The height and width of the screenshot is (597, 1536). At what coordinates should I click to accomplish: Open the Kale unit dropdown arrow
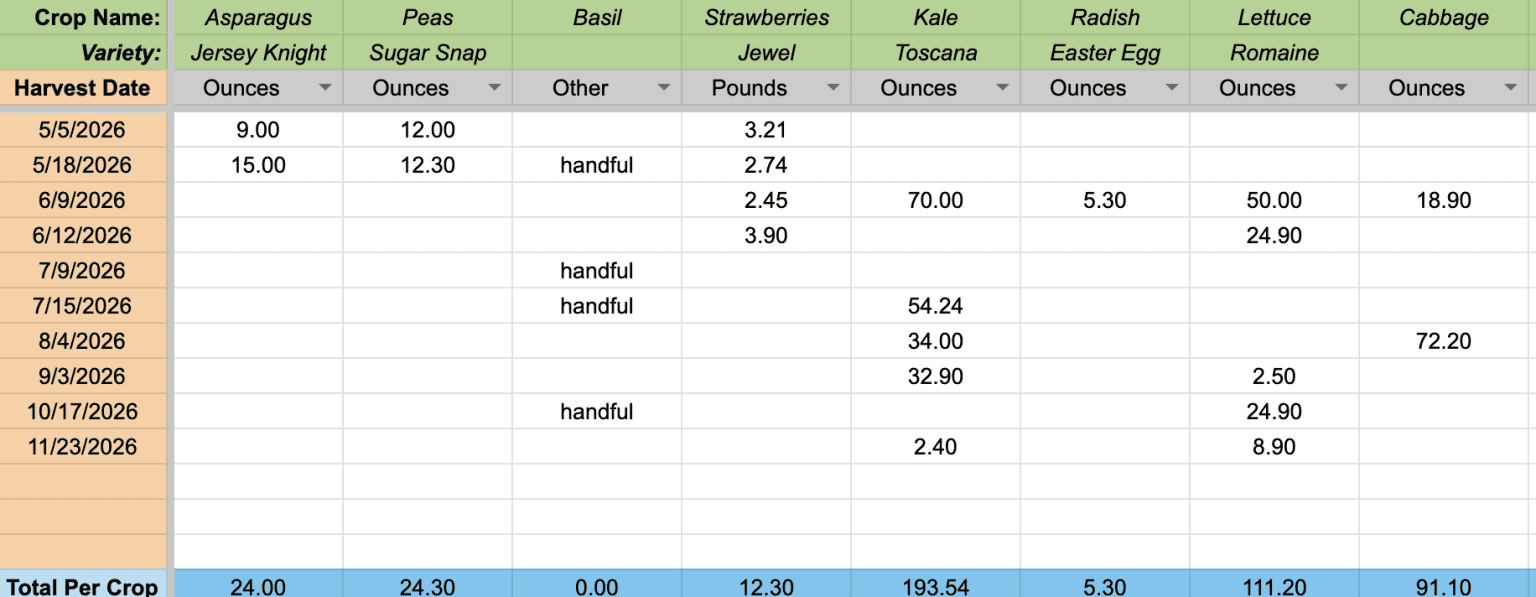pyautogui.click(x=1003, y=88)
